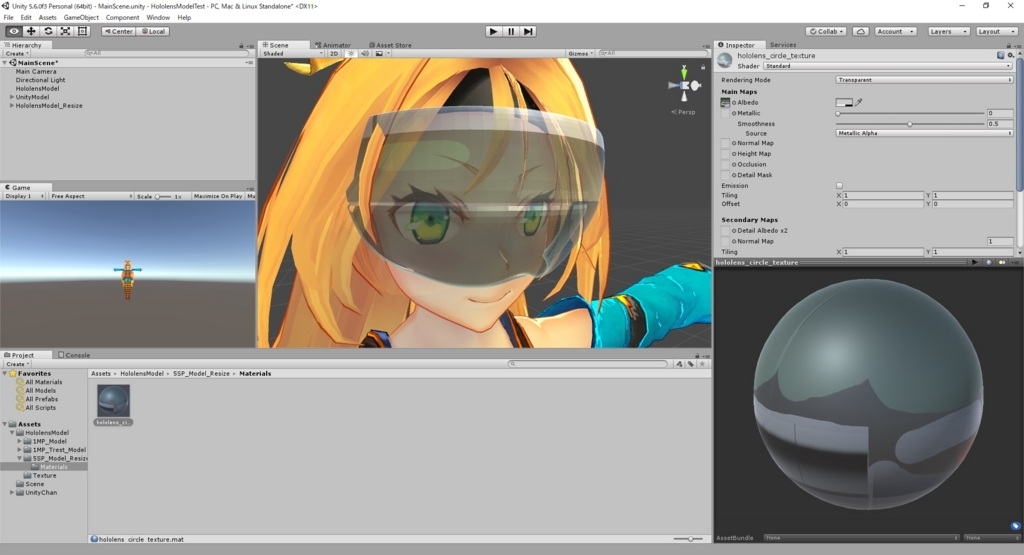Open scene effects image dropdown
Viewport: 1024px width, 555px height.
pyautogui.click(x=382, y=54)
